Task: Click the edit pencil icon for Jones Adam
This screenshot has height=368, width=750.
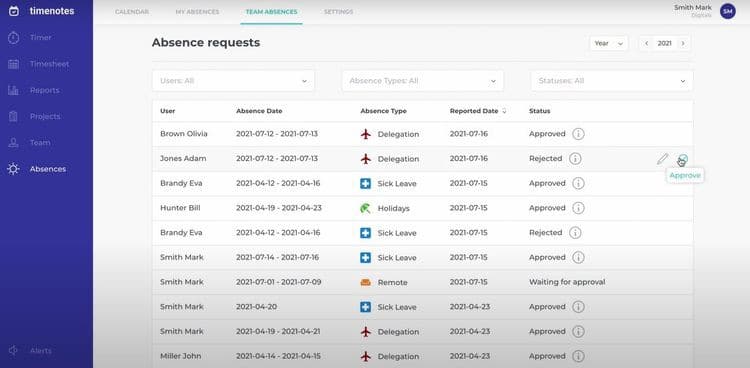Action: pyautogui.click(x=662, y=159)
